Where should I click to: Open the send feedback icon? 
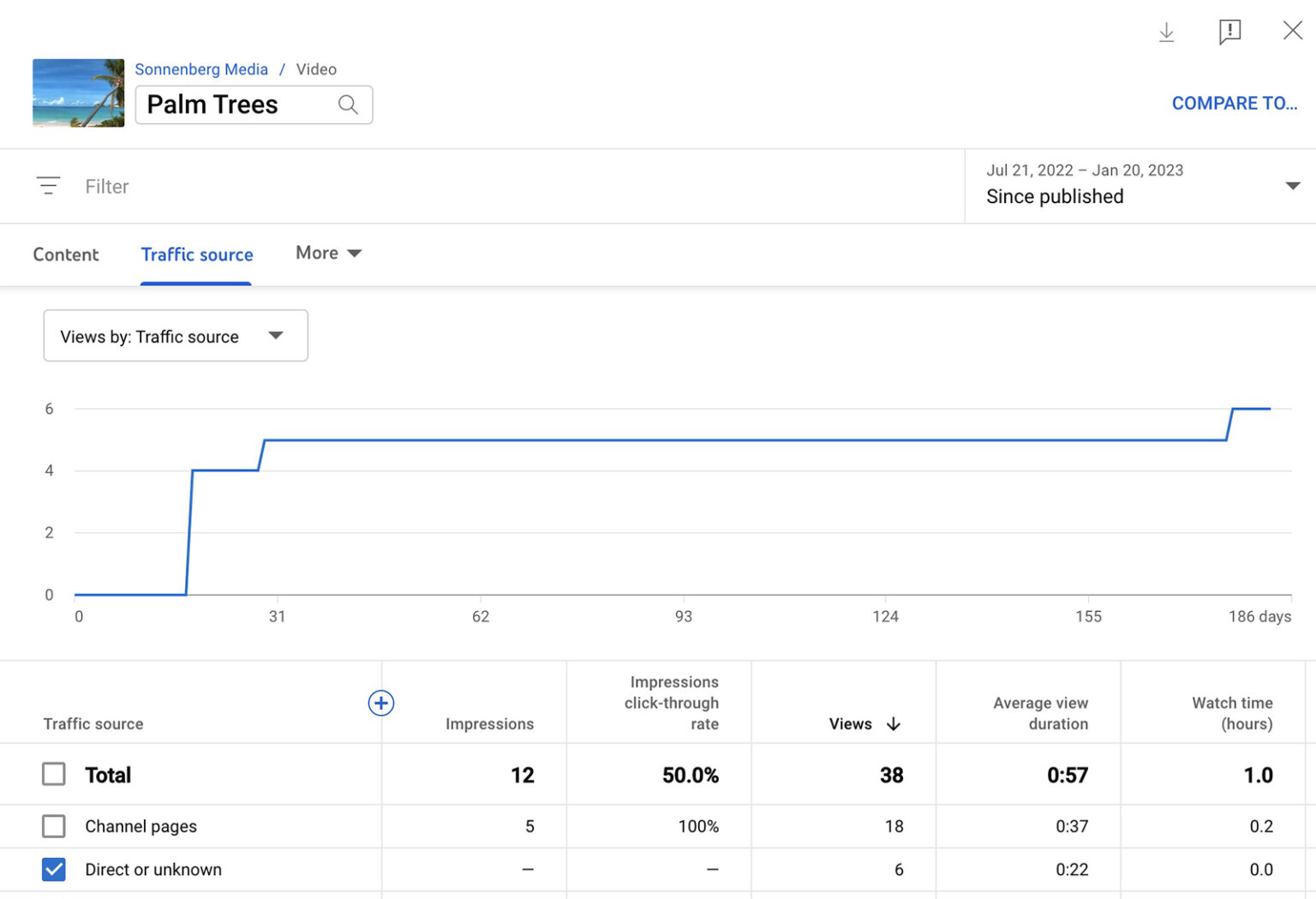pyautogui.click(x=1229, y=33)
